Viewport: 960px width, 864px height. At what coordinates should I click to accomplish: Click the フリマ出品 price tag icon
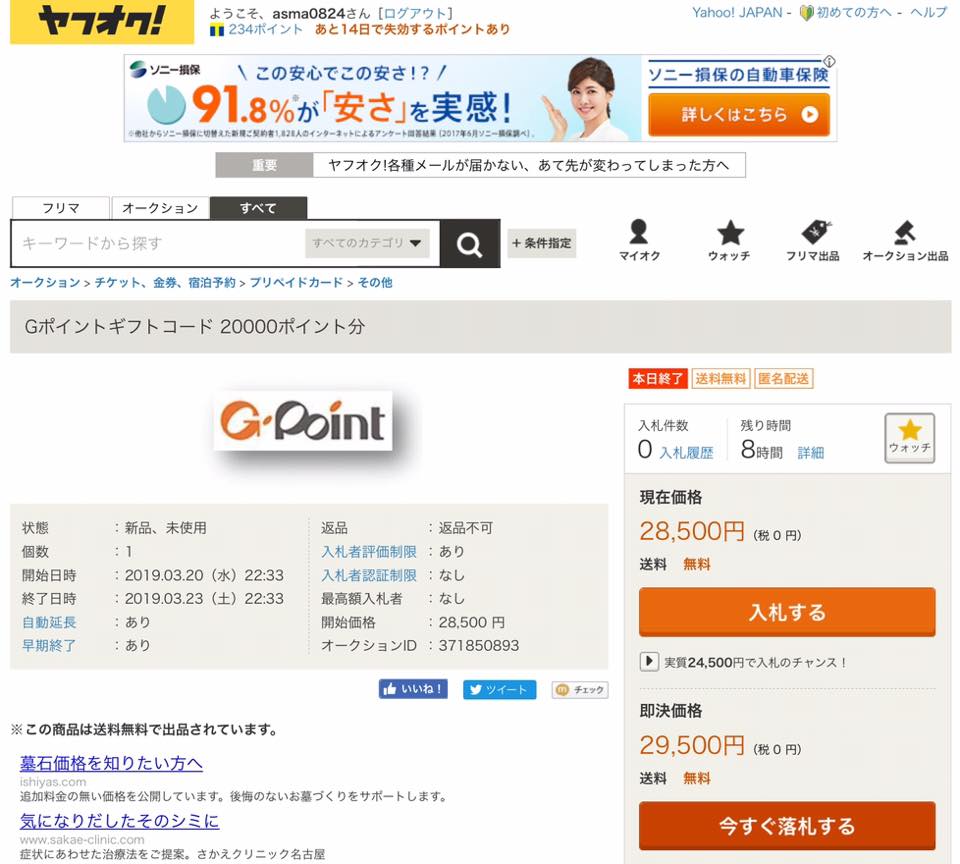pos(813,241)
